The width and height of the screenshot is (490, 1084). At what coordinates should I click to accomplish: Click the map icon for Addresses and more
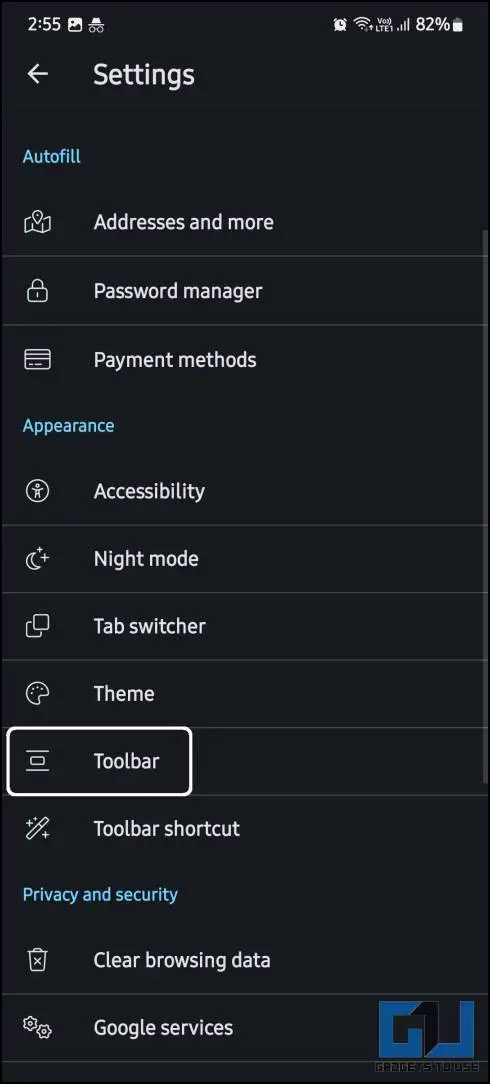37,222
